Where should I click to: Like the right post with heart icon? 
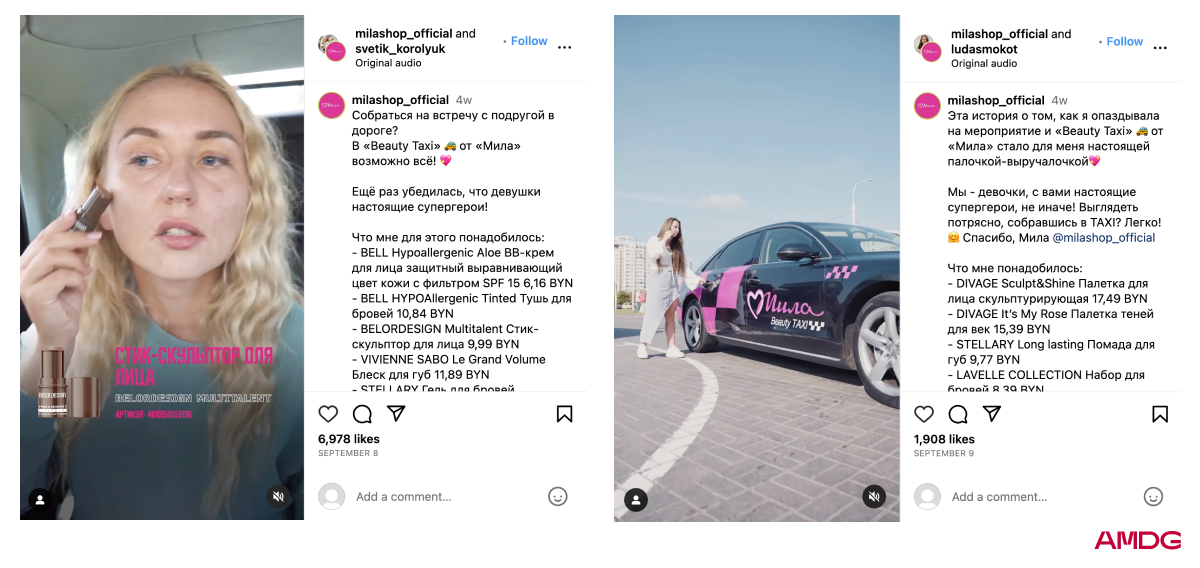coord(924,414)
